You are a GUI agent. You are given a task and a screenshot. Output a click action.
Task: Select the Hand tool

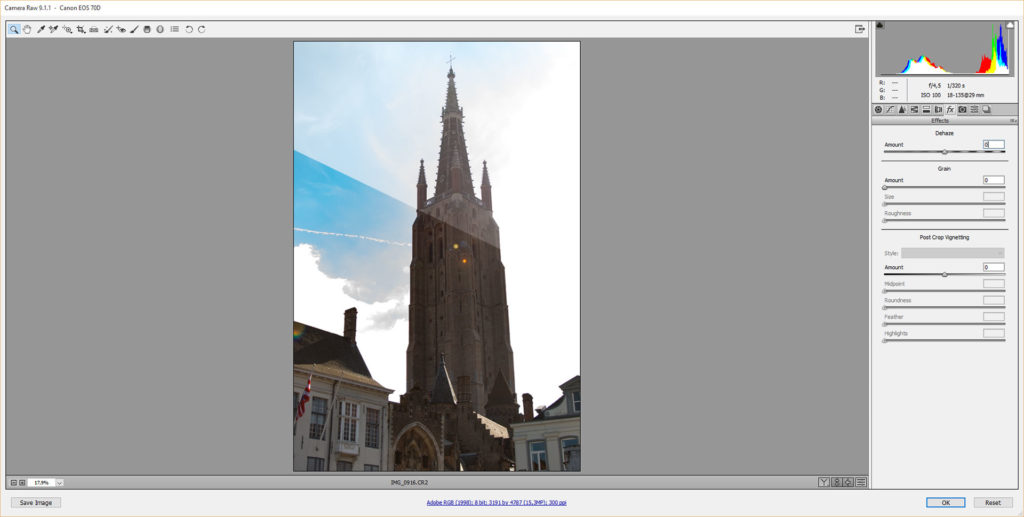pos(27,29)
